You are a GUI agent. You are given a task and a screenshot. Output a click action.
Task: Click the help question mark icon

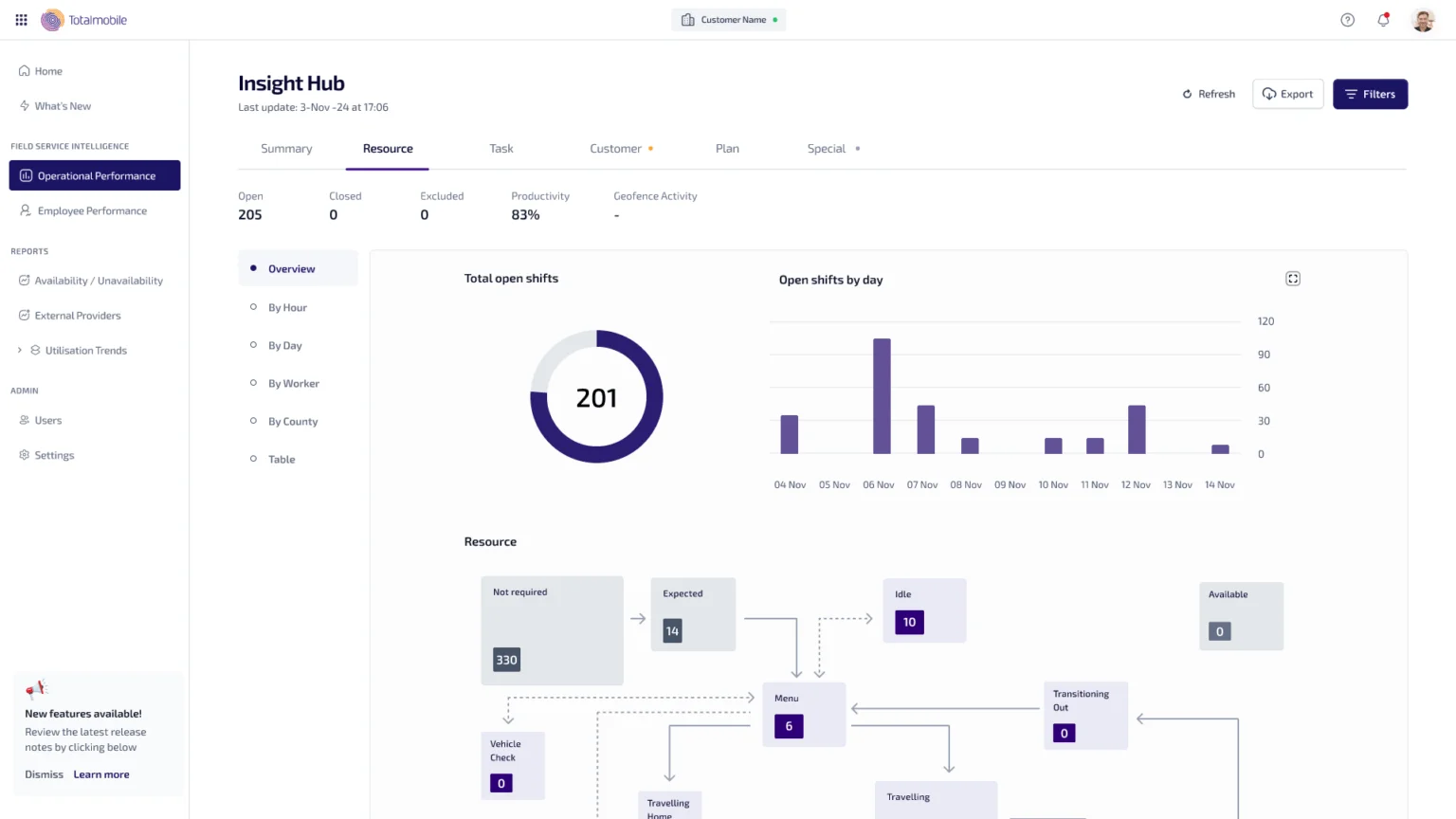tap(1347, 20)
